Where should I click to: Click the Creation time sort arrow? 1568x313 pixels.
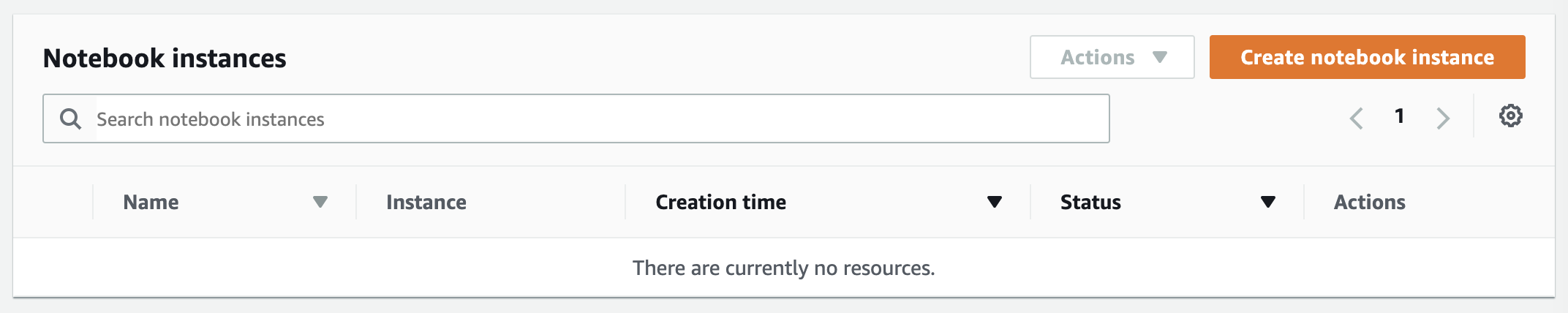(x=995, y=202)
